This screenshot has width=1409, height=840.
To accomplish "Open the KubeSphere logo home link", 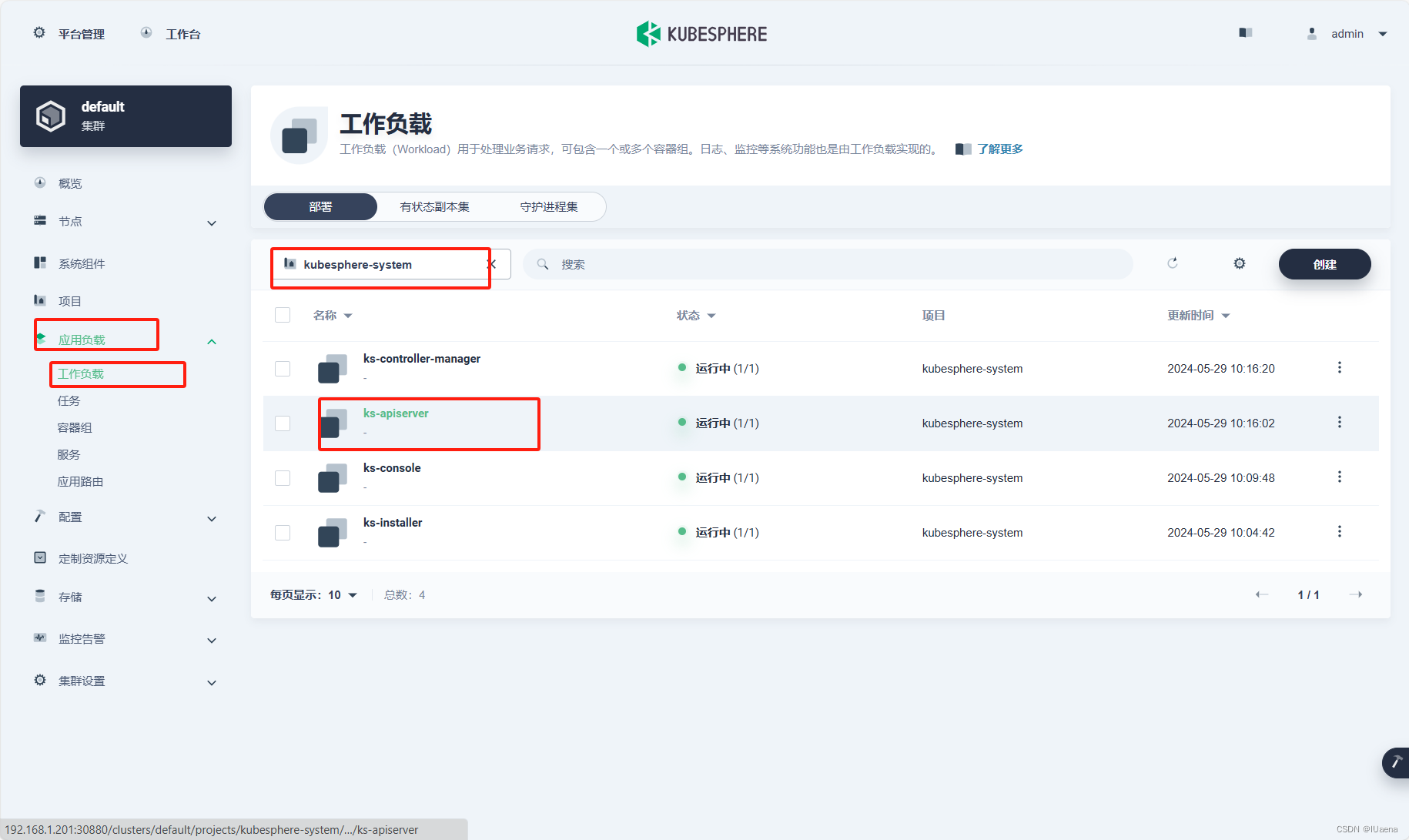I will coord(701,34).
